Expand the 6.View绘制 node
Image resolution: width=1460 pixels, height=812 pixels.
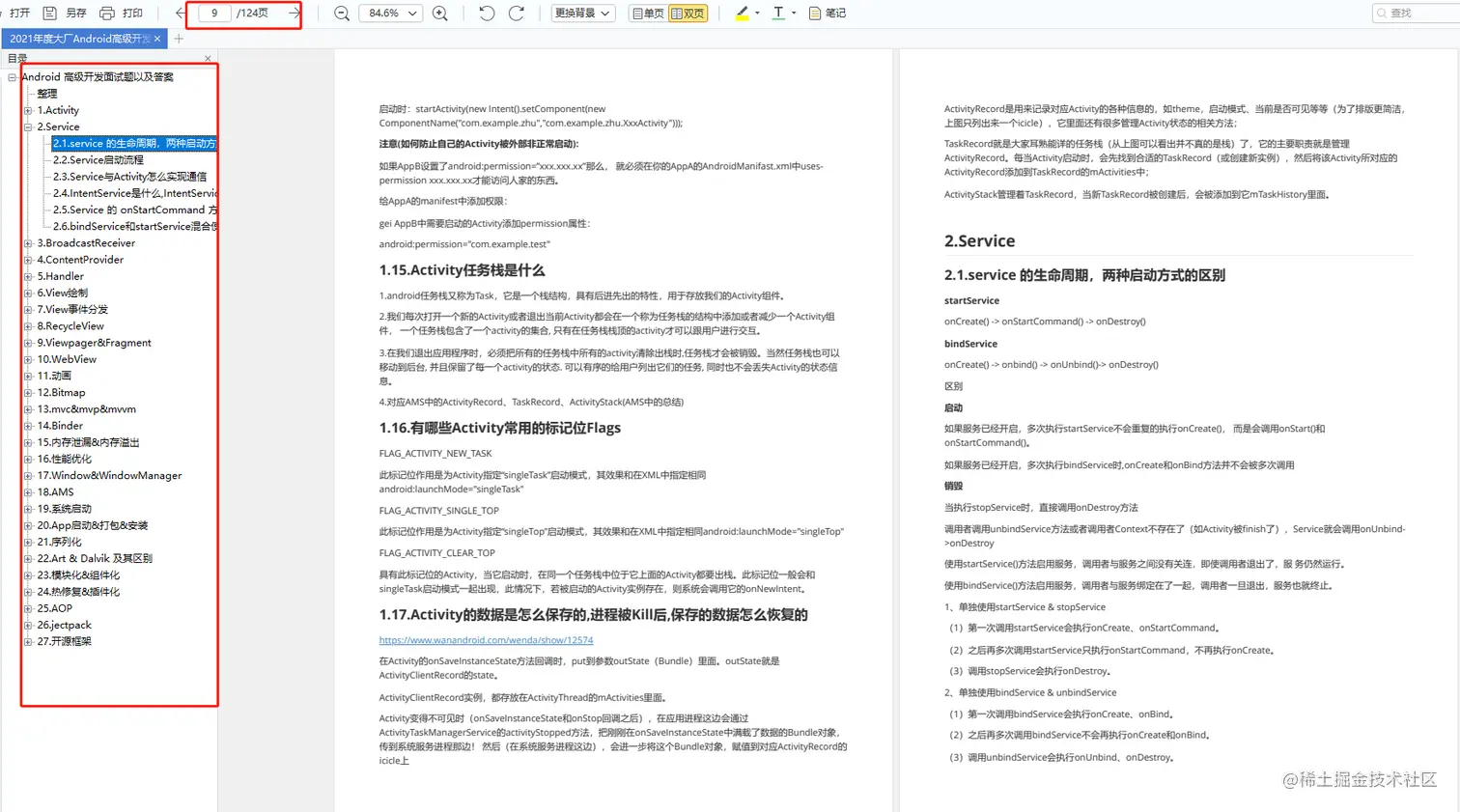[28, 293]
